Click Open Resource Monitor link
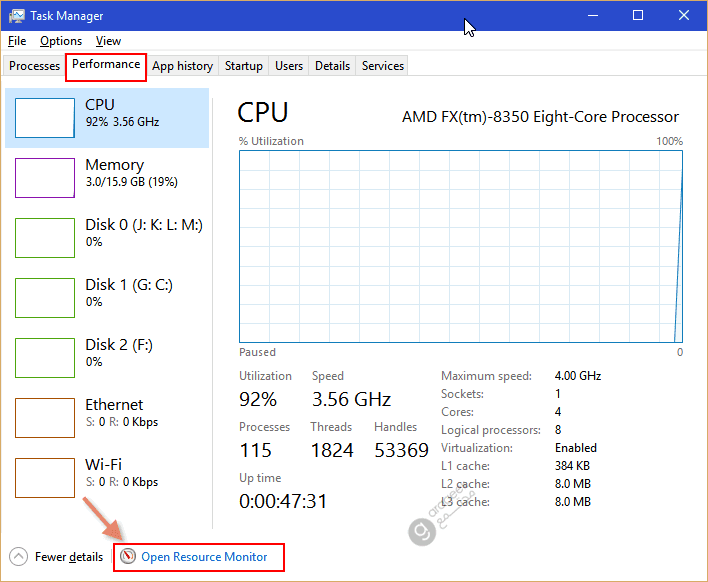Image resolution: width=708 pixels, height=582 pixels. point(204,557)
